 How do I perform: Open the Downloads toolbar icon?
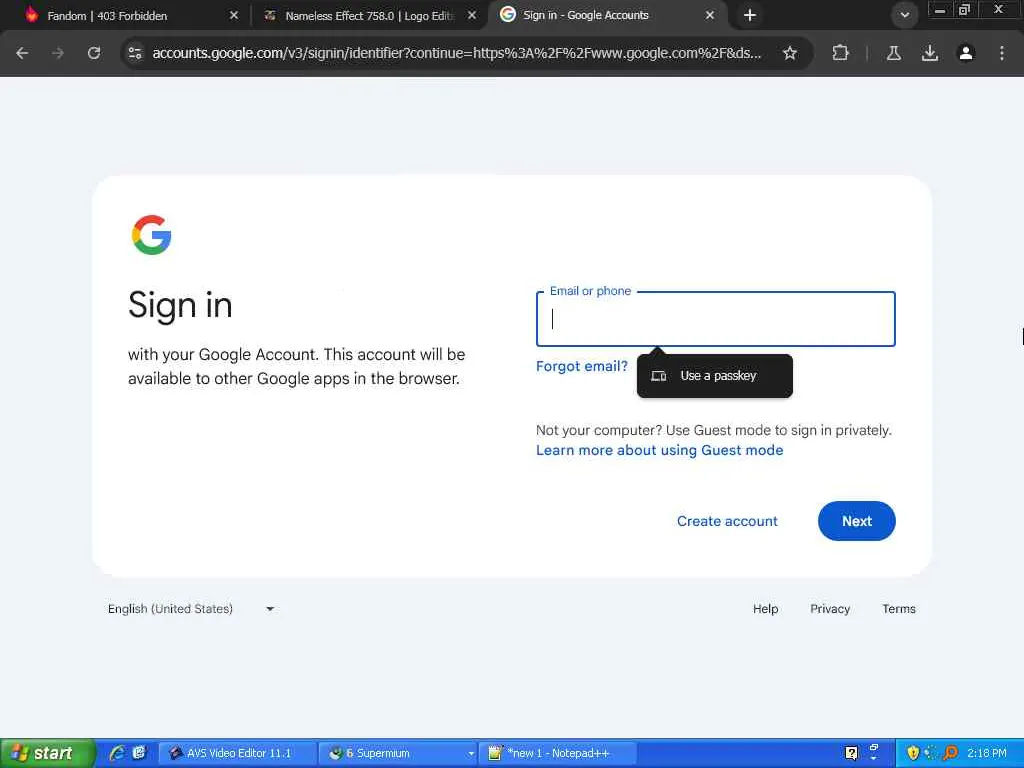(x=930, y=53)
